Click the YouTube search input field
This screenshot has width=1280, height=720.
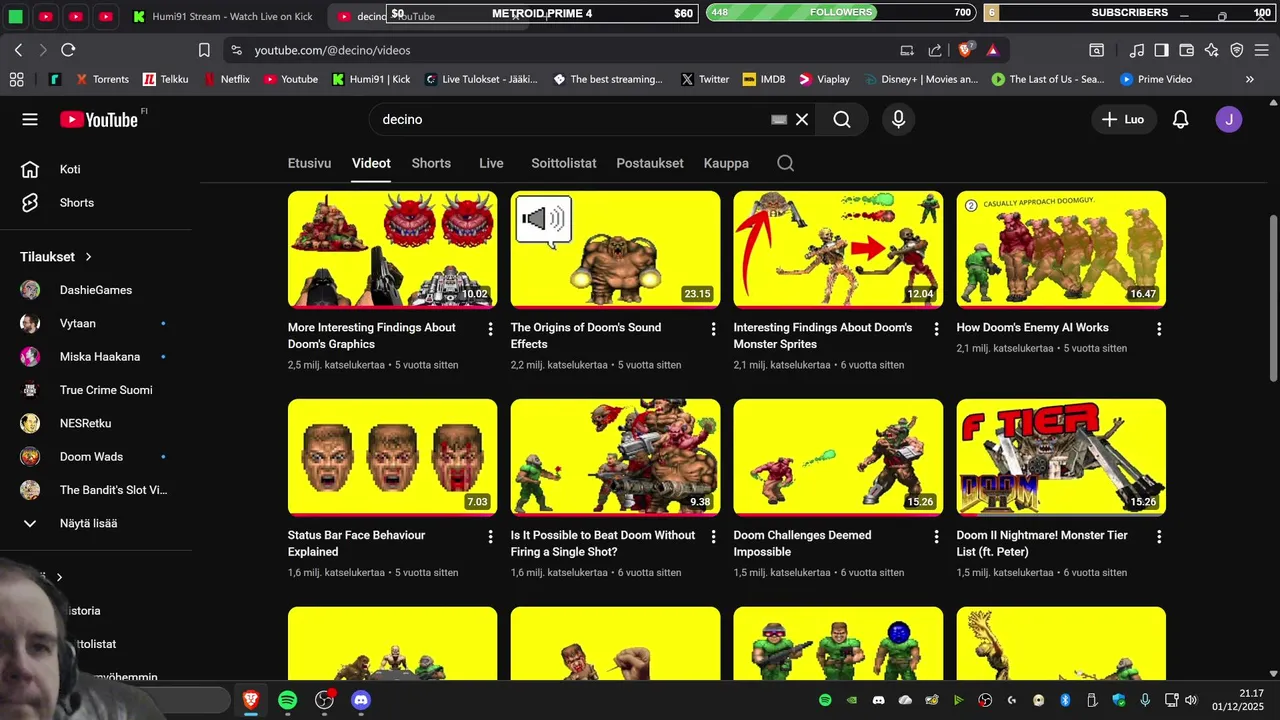coord(570,119)
